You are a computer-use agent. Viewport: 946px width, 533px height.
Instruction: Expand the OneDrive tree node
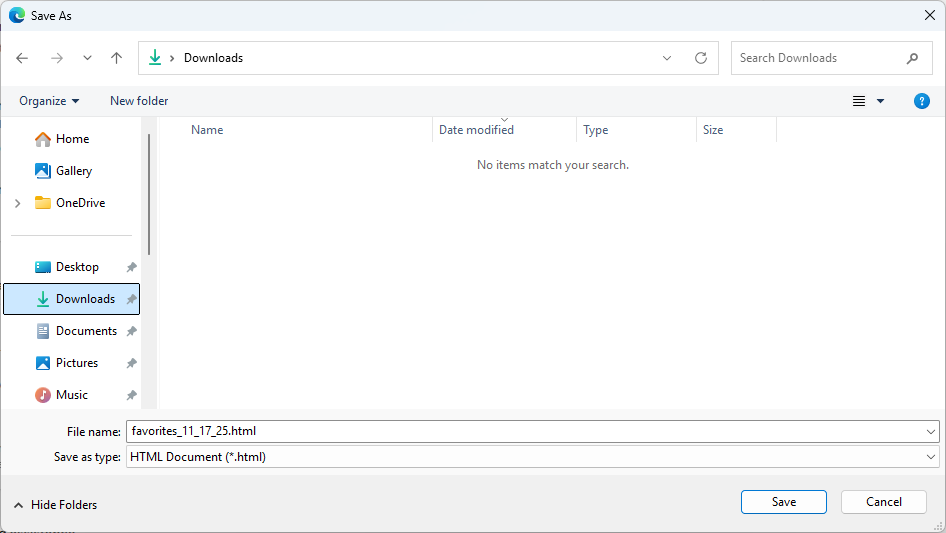point(17,203)
